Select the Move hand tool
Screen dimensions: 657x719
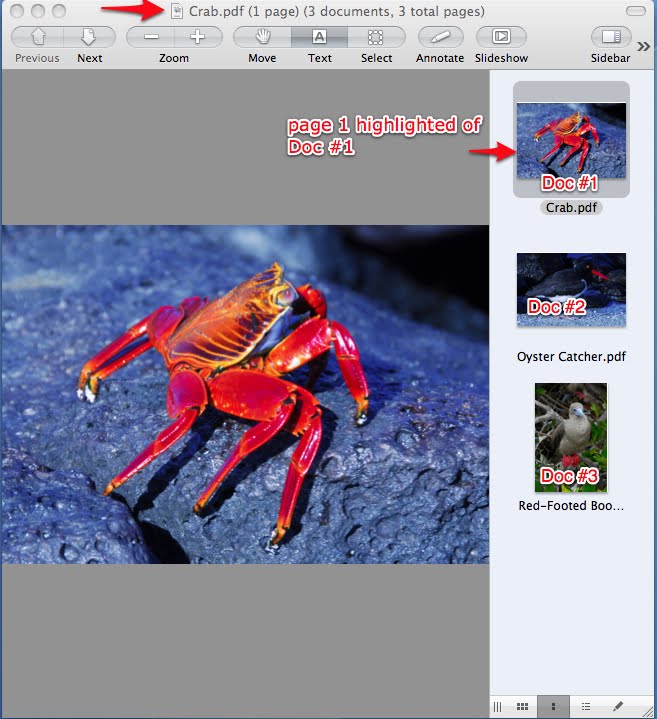click(263, 37)
